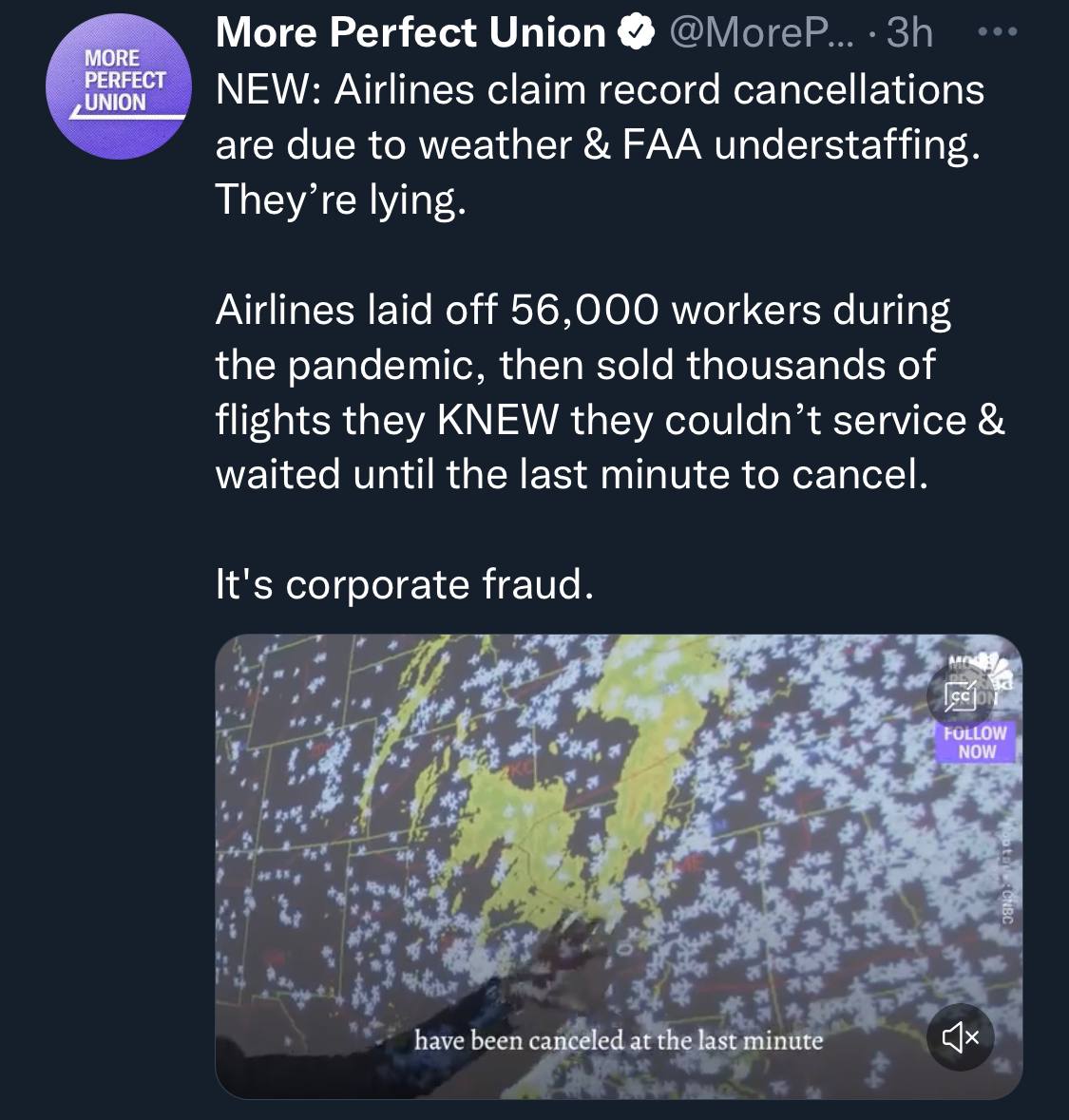
Task: Click the purple Follow Now badge
Action: pos(976,742)
